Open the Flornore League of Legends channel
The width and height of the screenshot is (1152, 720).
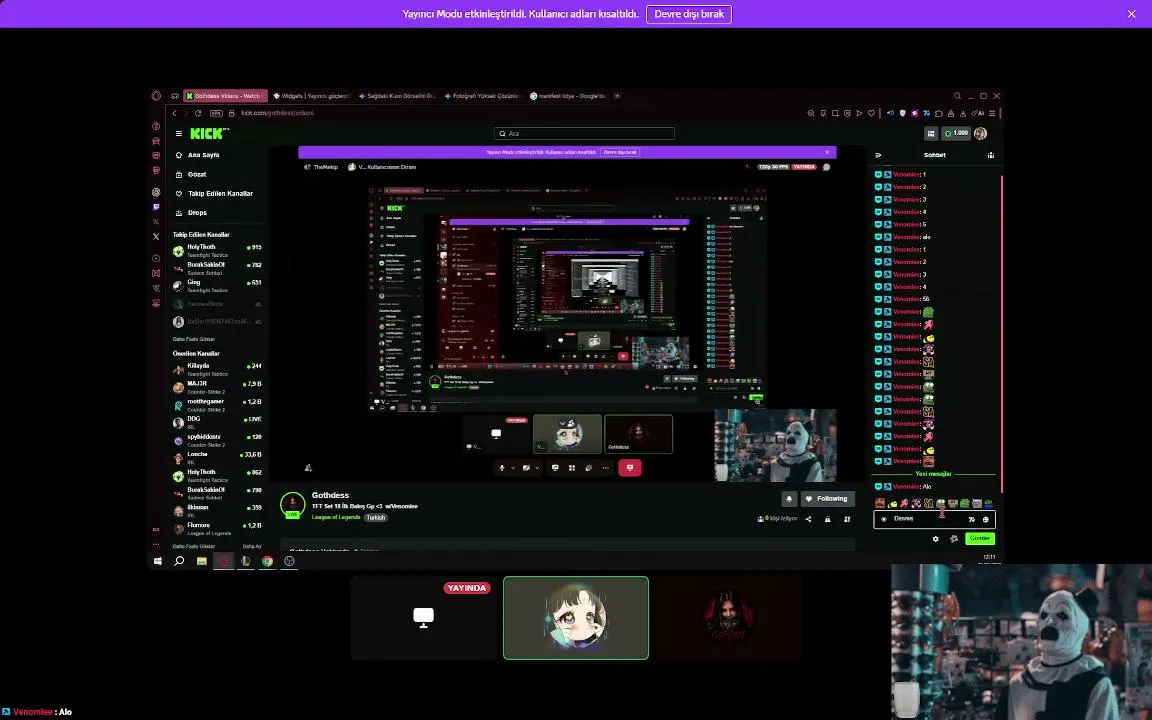217,528
